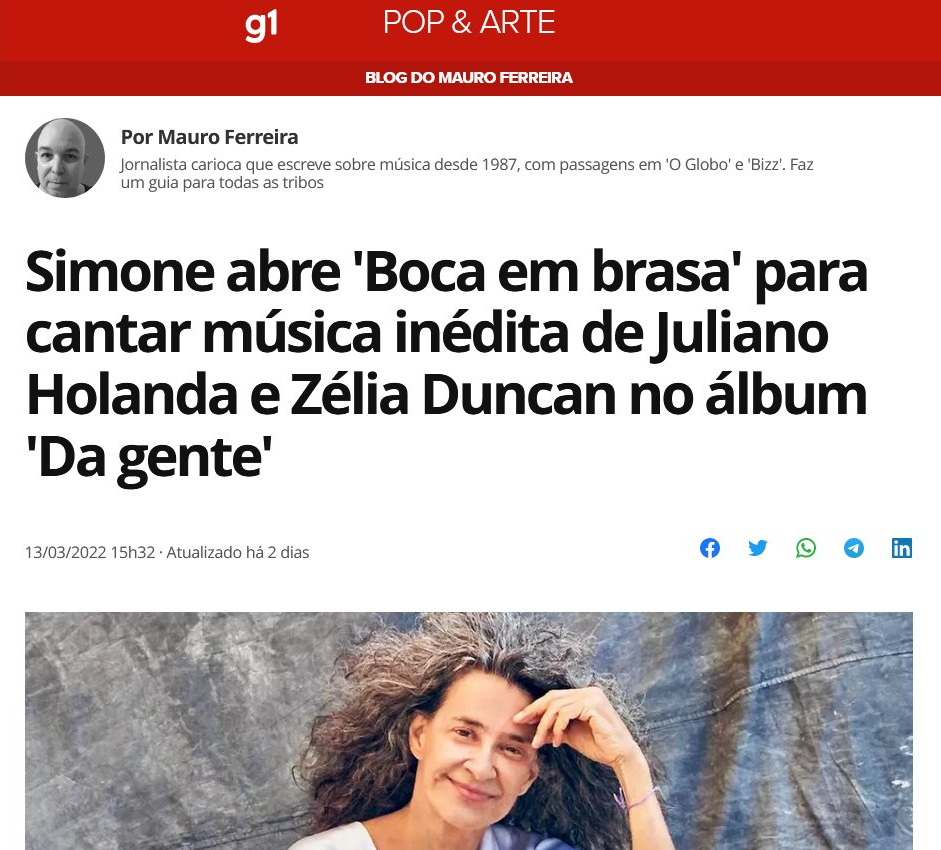Share the article on Twitter
The height and width of the screenshot is (850, 941).
click(x=757, y=548)
